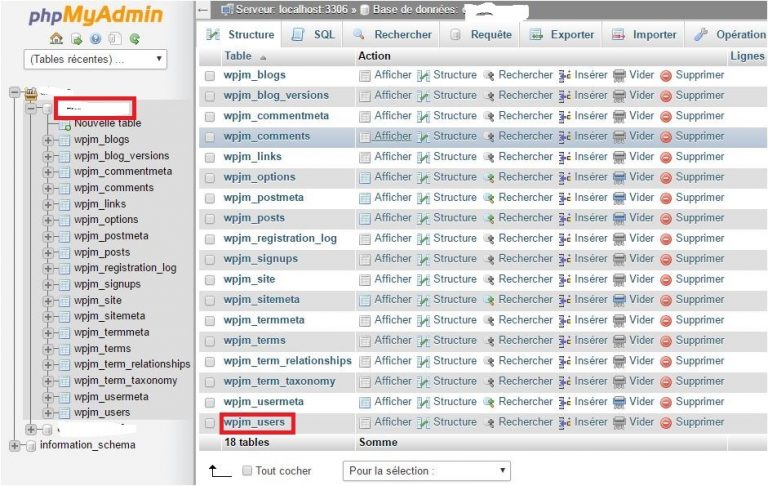The height and width of the screenshot is (486, 768).
Task: Check the wpjm_blogs row checkbox
Action: 210,76
